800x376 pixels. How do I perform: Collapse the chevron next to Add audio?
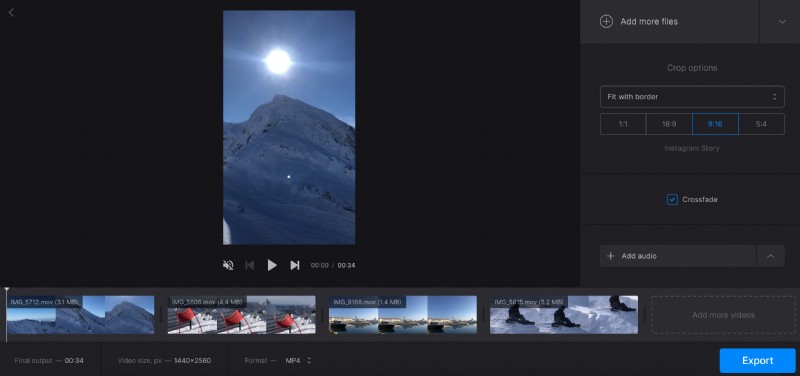(770, 256)
